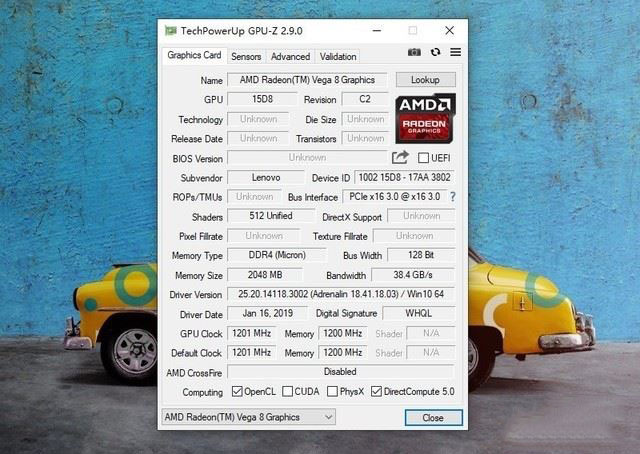
Task: Click the Device ID value 1002 15D8 - 17AA 3802
Action: click(x=404, y=178)
